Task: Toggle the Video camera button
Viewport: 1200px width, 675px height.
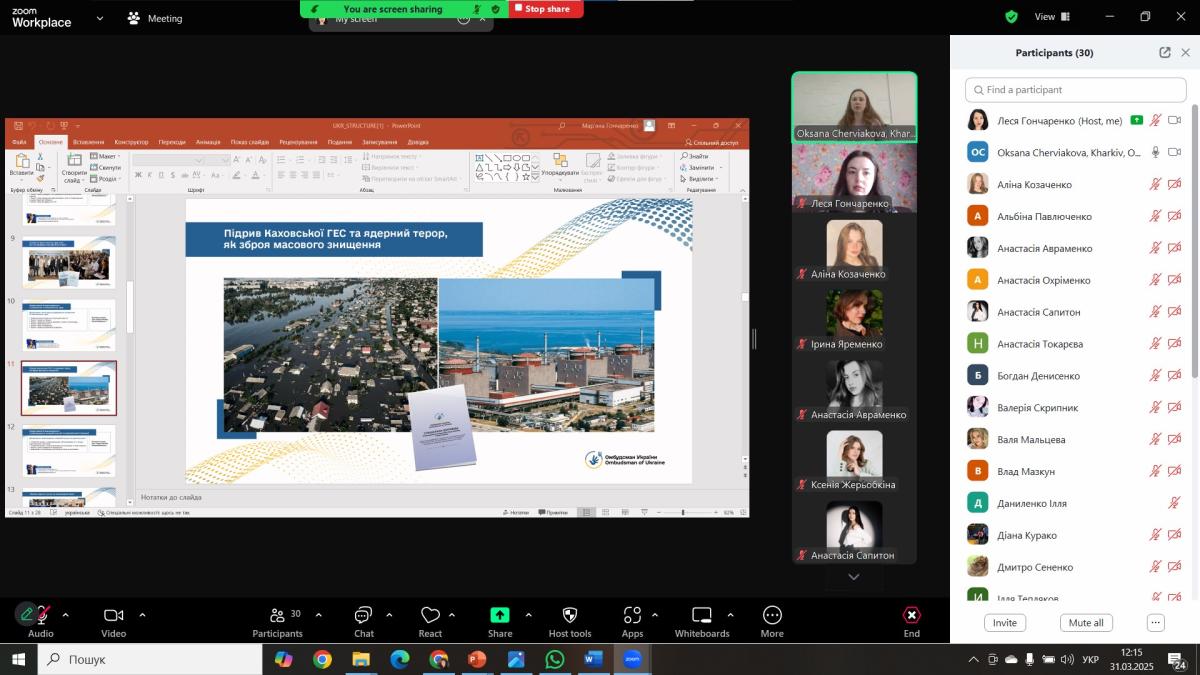Action: 114,615
